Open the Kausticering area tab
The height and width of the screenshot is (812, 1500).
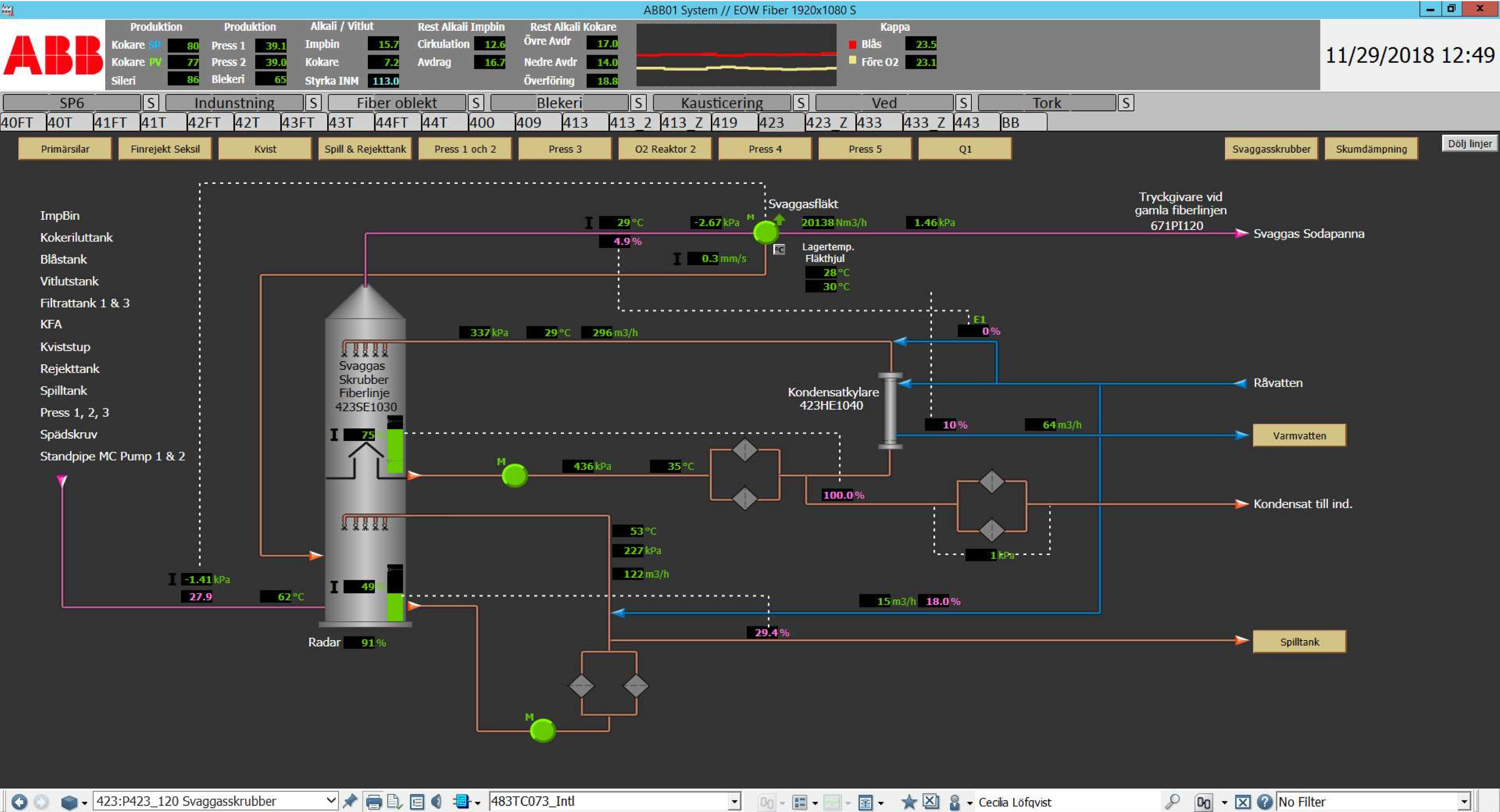(x=722, y=103)
